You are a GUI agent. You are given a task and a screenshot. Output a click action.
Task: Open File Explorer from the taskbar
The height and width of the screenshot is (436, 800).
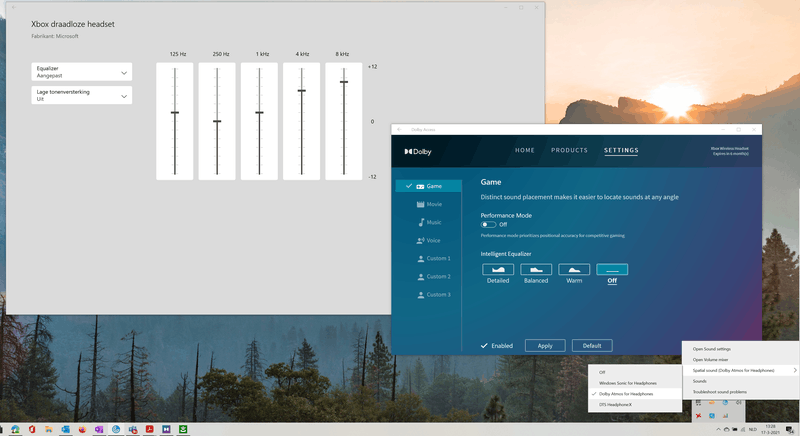point(48,429)
